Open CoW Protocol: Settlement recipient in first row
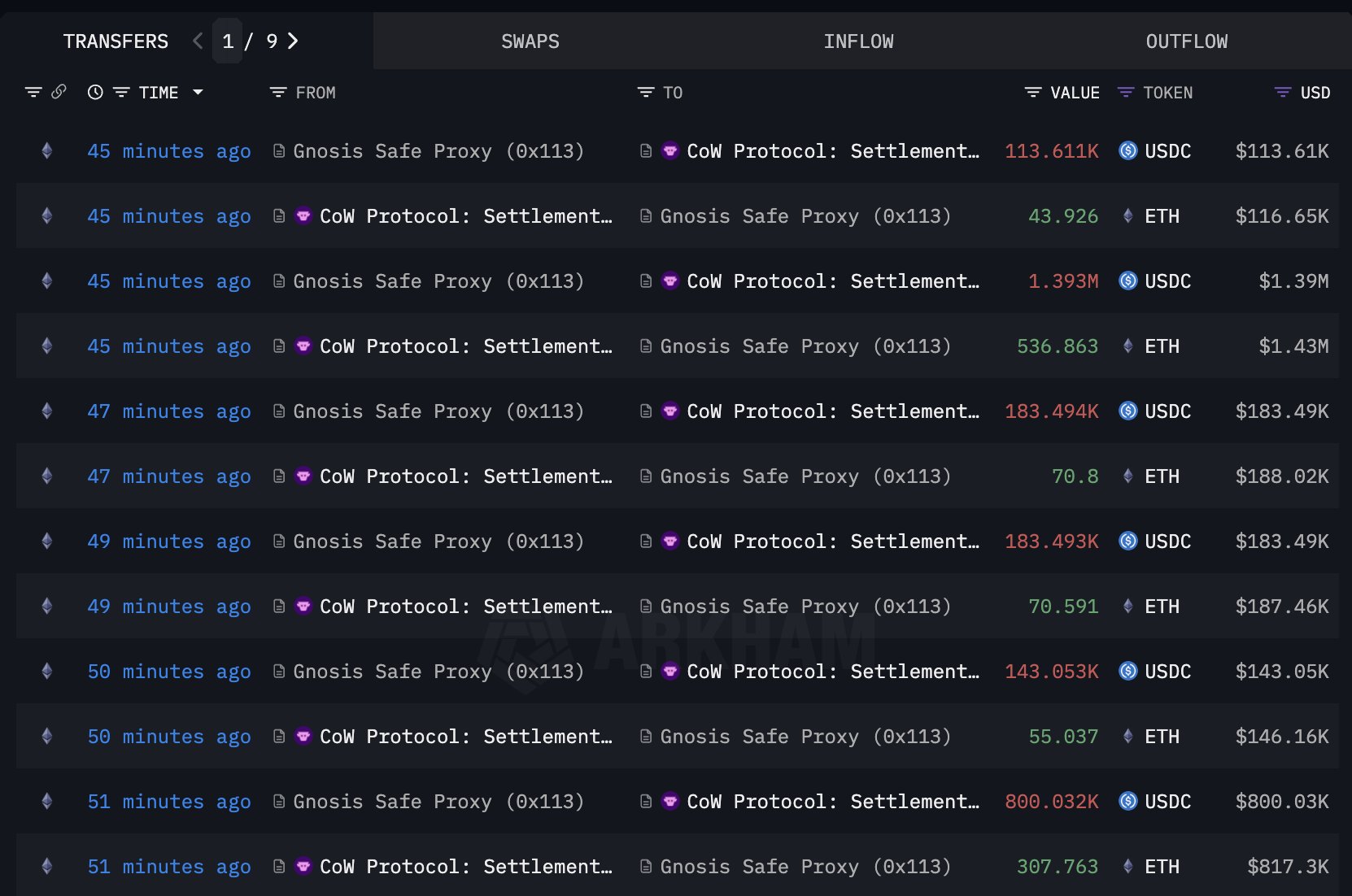This screenshot has width=1352, height=896. (x=833, y=151)
